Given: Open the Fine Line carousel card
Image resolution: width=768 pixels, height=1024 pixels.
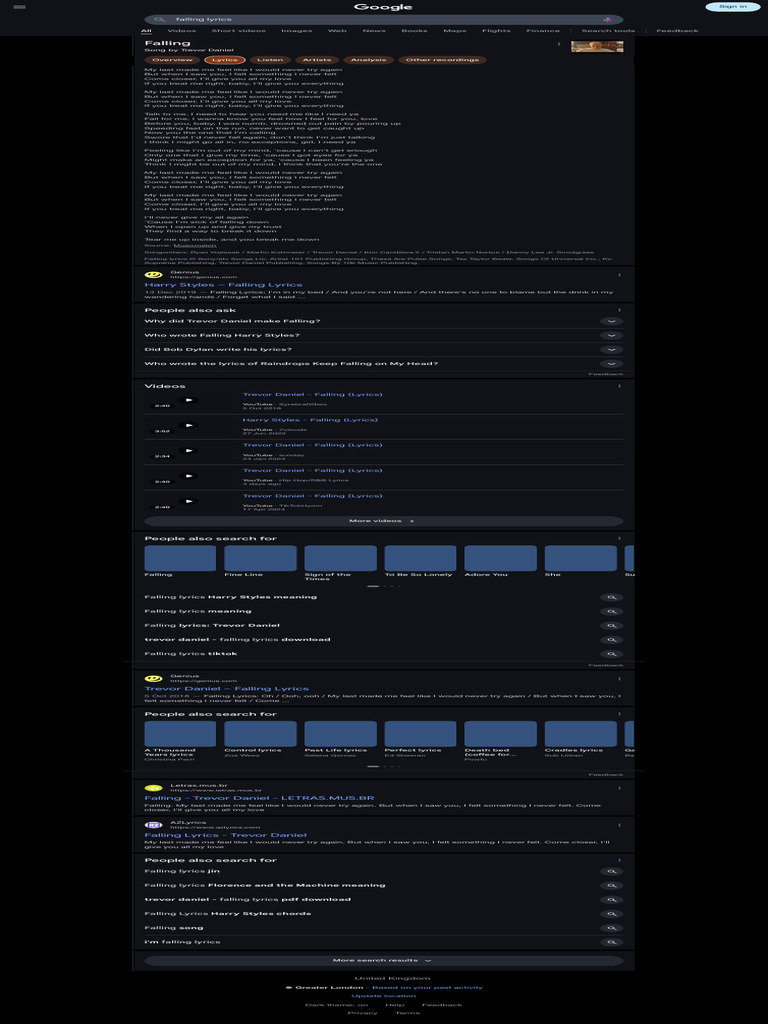Looking at the screenshot, I should [260, 562].
